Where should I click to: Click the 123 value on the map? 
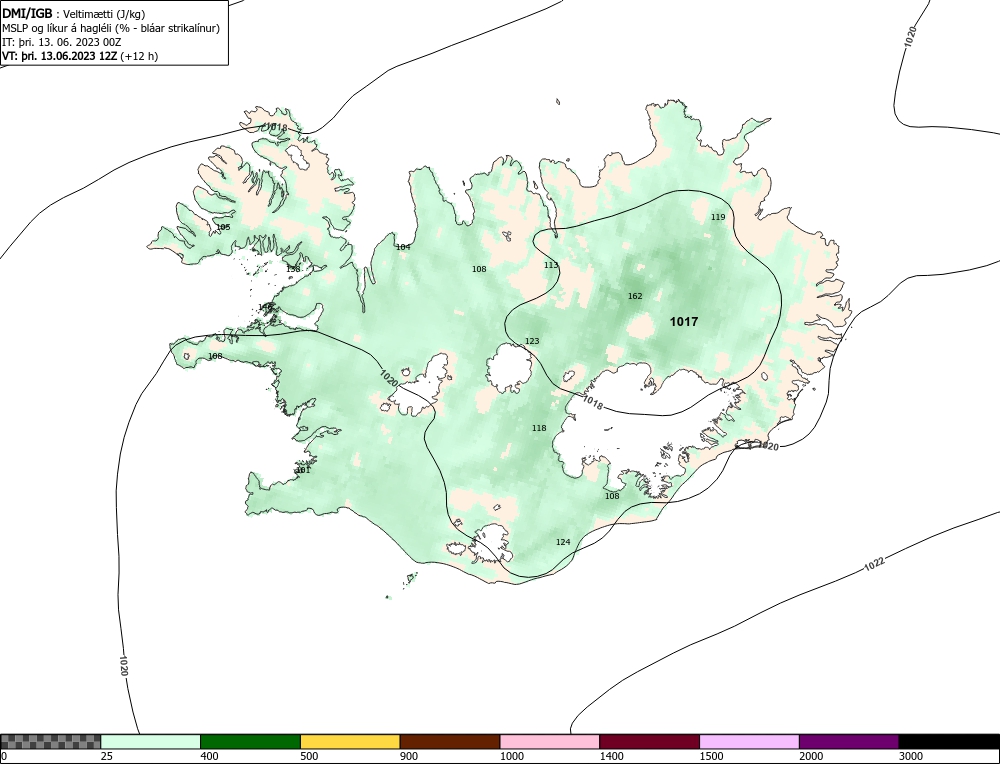pyautogui.click(x=532, y=341)
